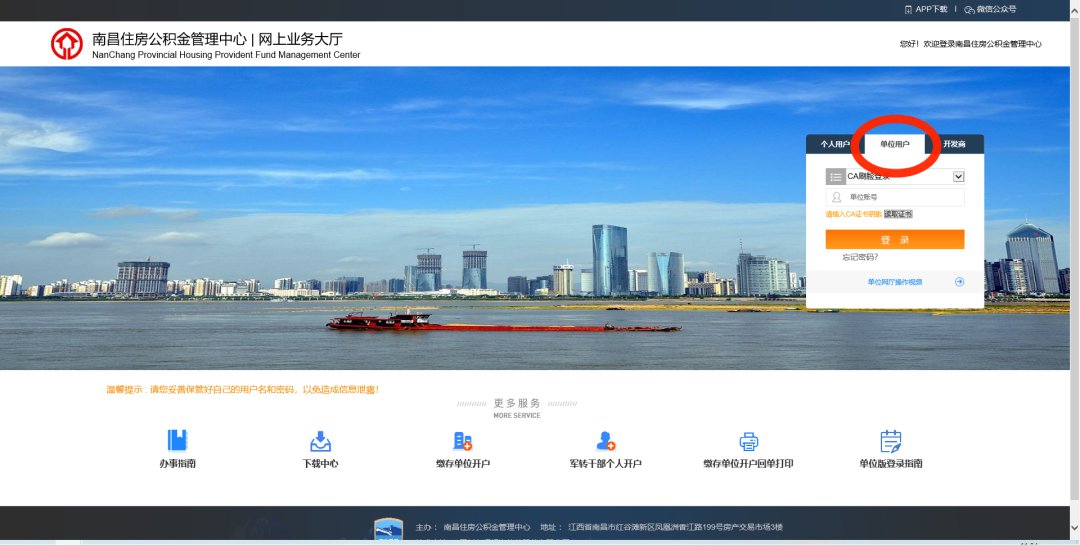
Task: Click the orange 登录 button
Action: 895,240
